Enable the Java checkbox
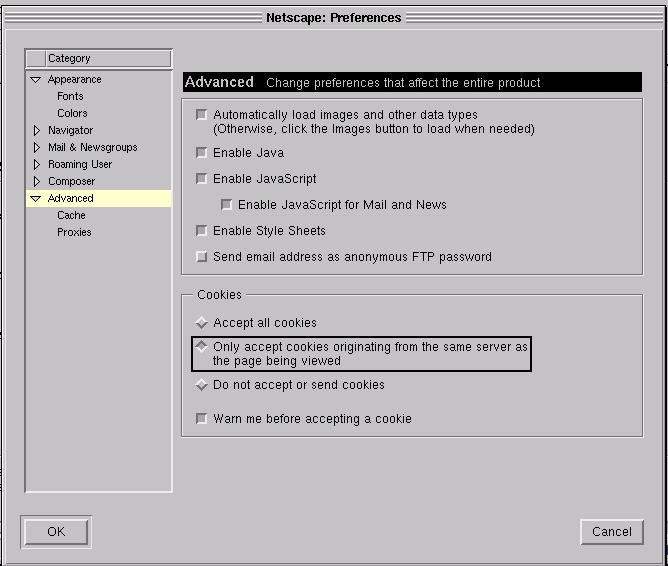The width and height of the screenshot is (668, 566). pyautogui.click(x=202, y=153)
